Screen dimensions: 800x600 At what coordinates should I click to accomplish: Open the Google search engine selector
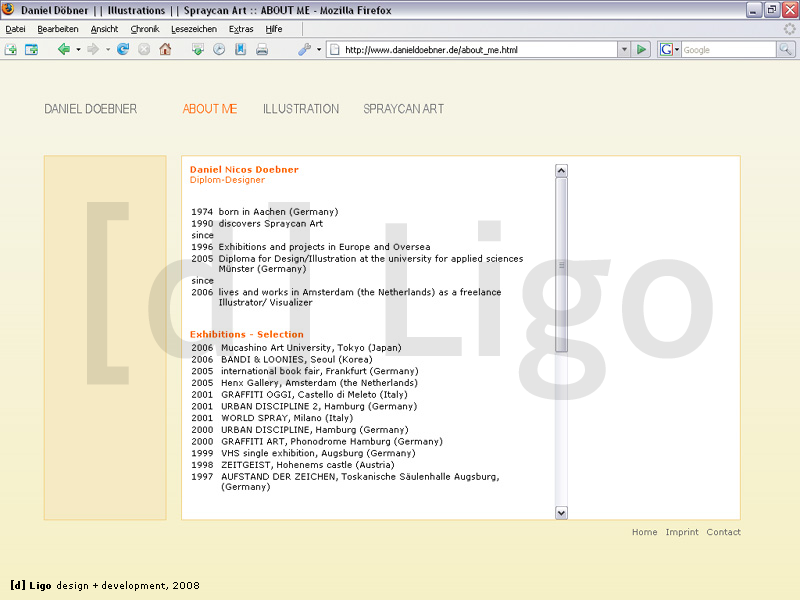click(669, 49)
